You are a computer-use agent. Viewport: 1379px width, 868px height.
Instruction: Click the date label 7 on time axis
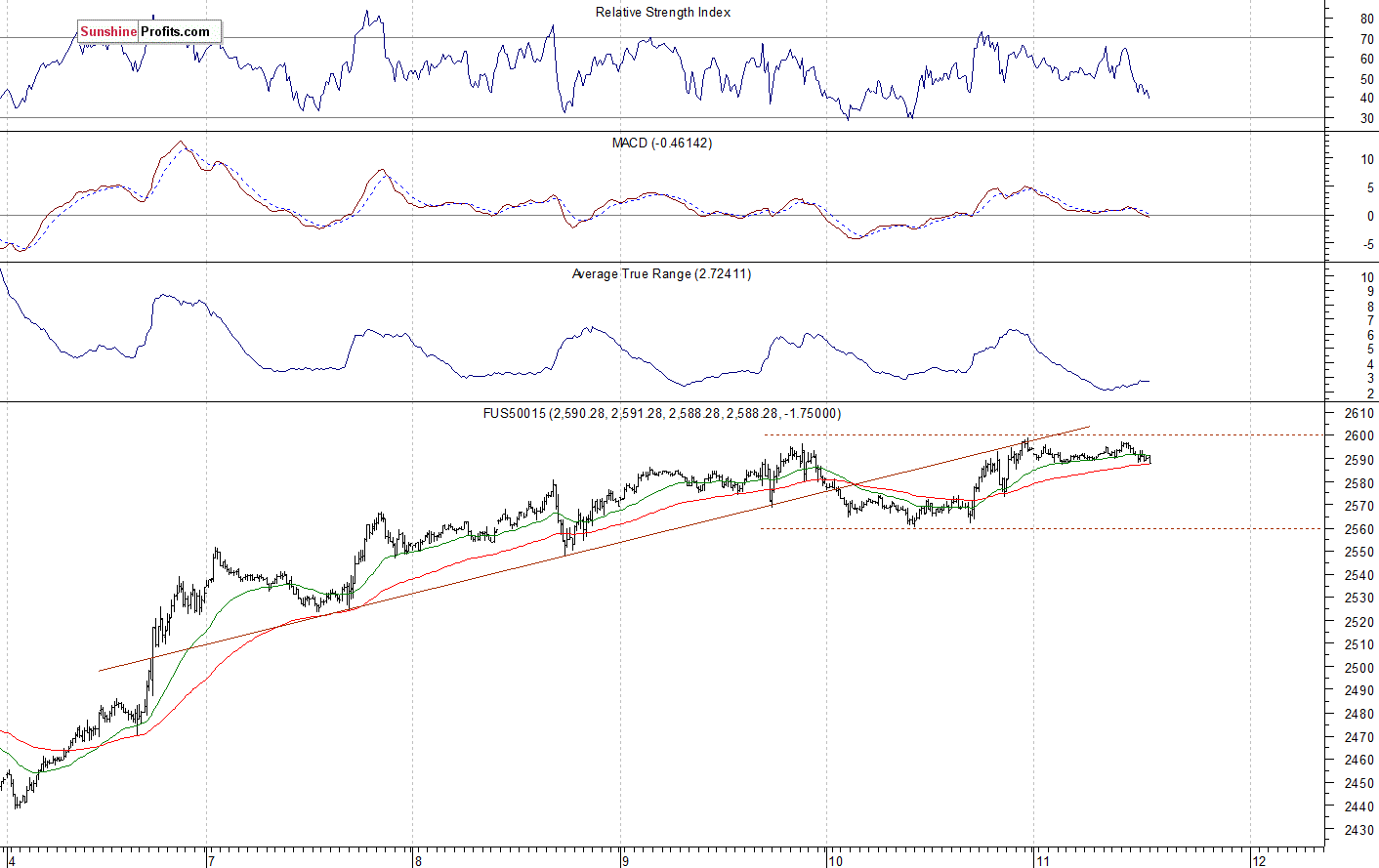[211, 861]
